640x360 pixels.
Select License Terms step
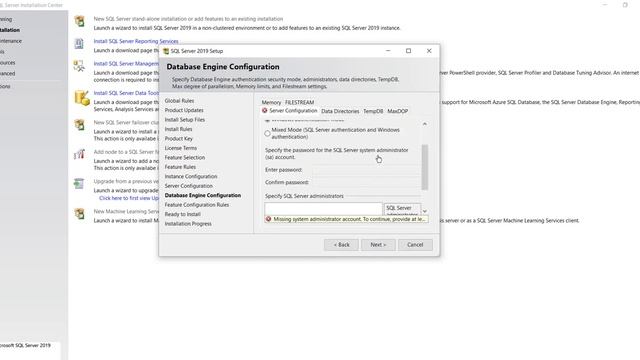(x=181, y=148)
